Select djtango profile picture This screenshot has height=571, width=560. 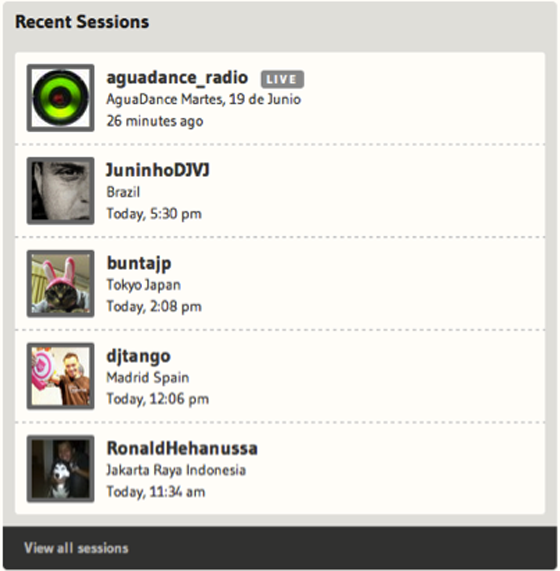coord(60,376)
